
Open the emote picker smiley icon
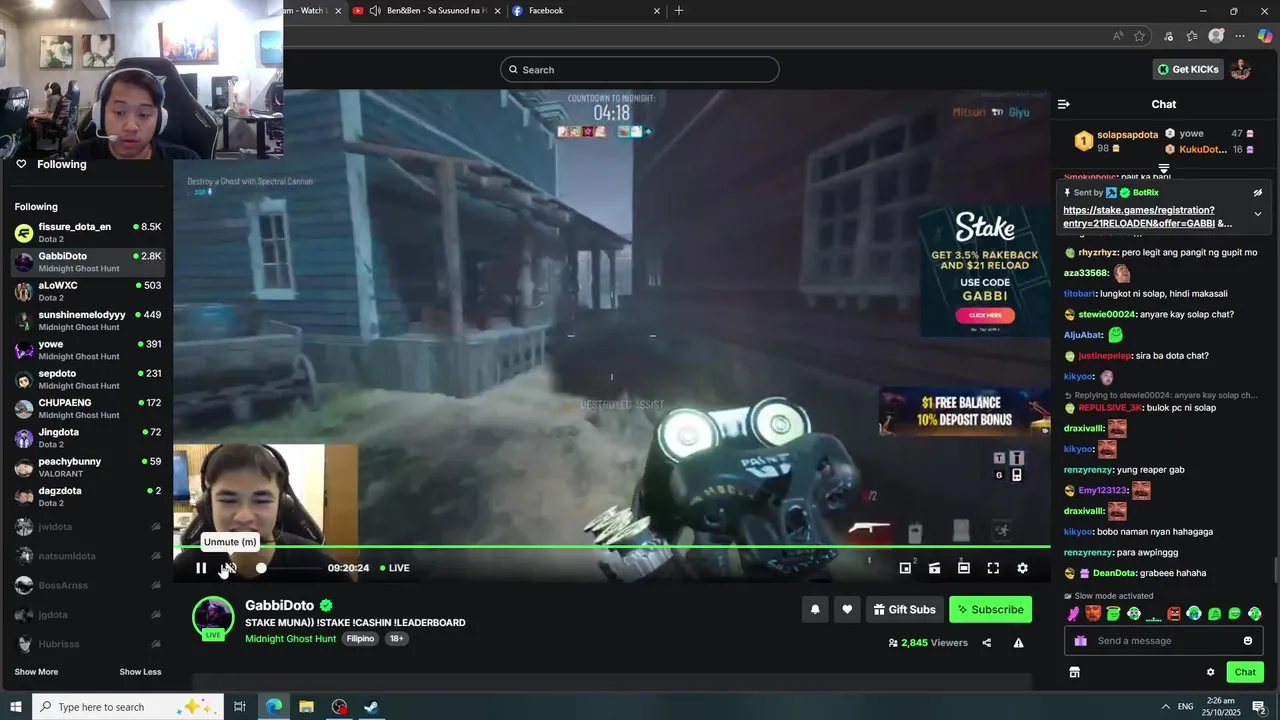(1248, 641)
